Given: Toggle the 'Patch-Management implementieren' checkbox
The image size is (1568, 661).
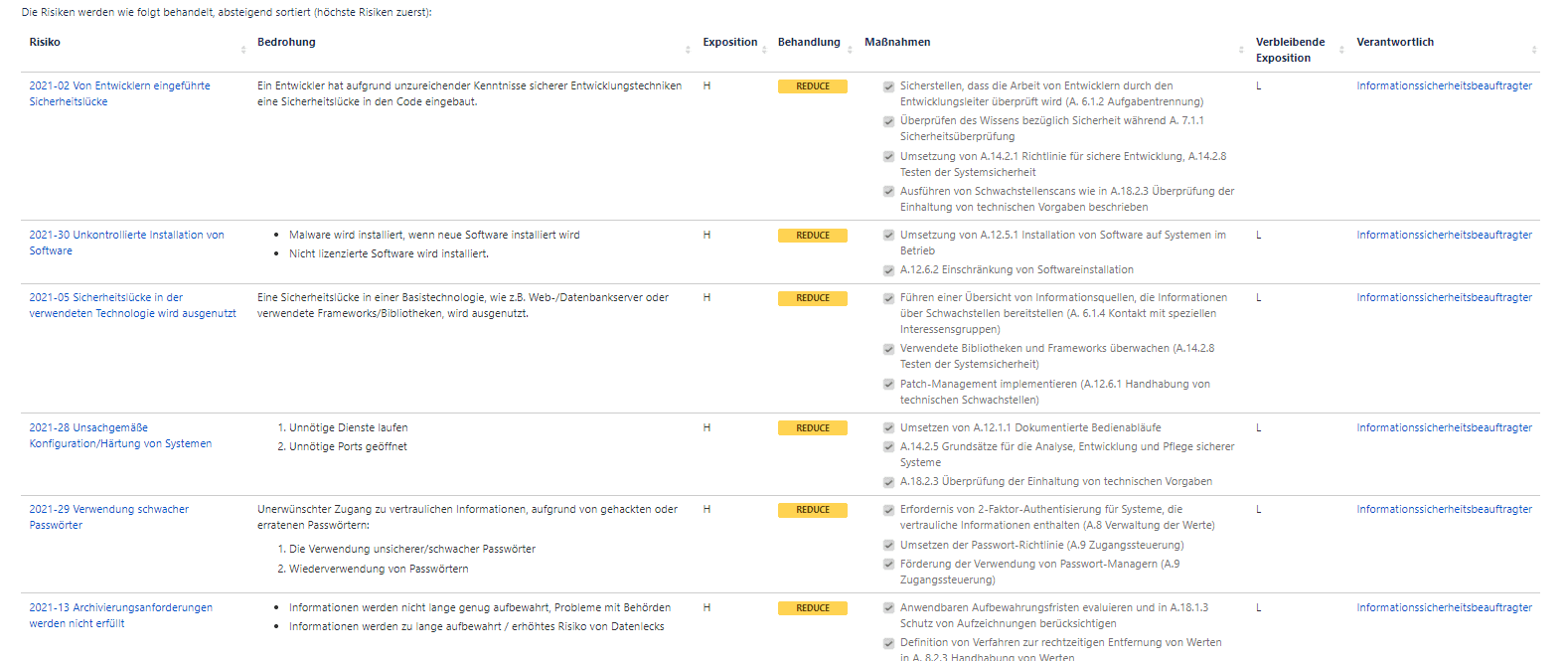Looking at the screenshot, I should [888, 385].
